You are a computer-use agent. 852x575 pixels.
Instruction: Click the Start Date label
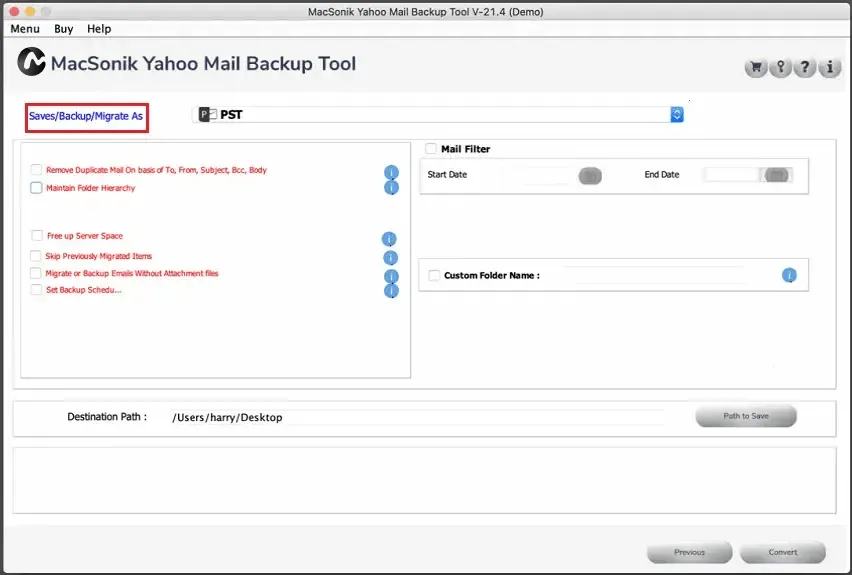coord(447,174)
